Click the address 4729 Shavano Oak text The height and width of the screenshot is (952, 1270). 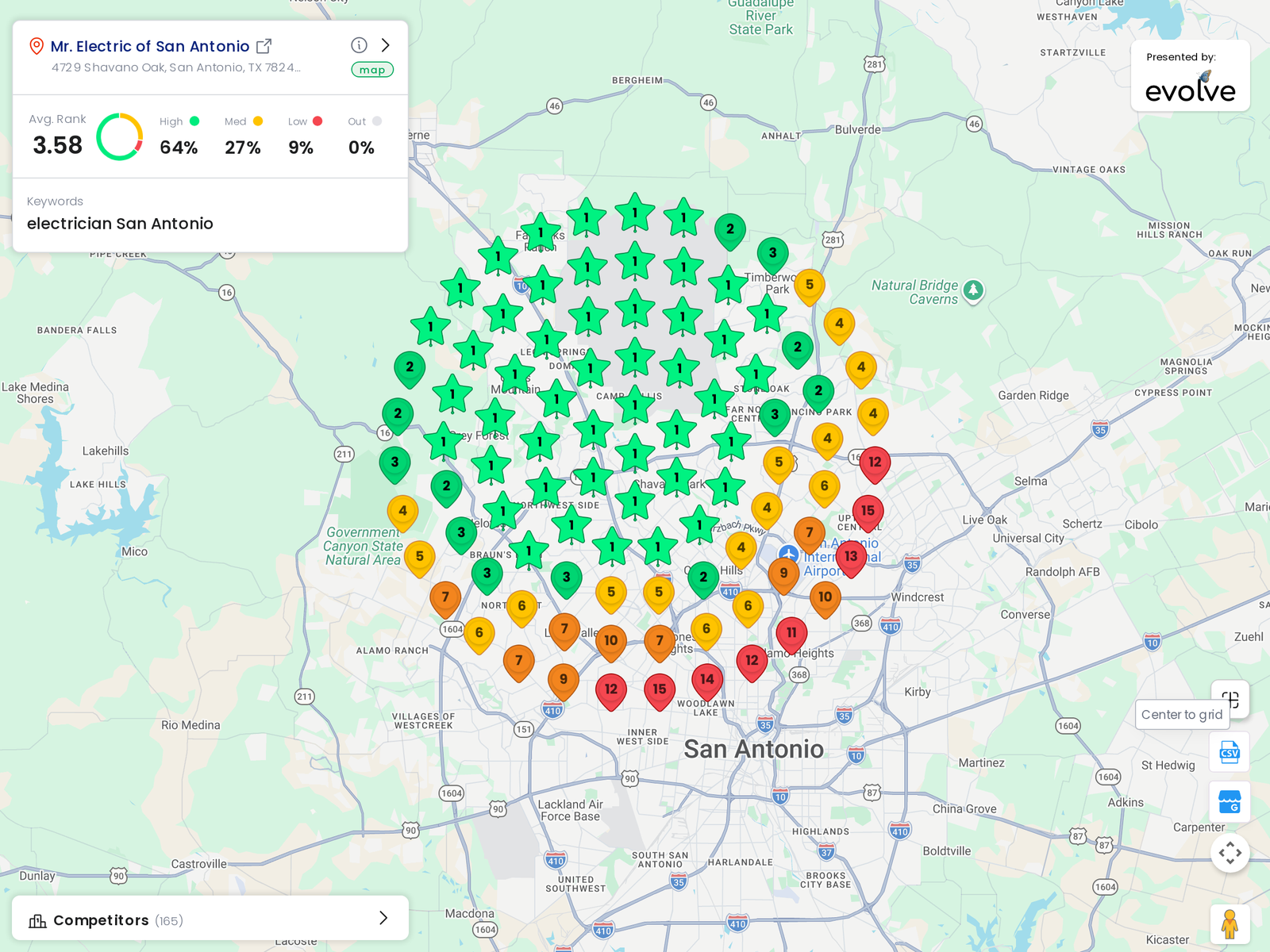tap(176, 67)
